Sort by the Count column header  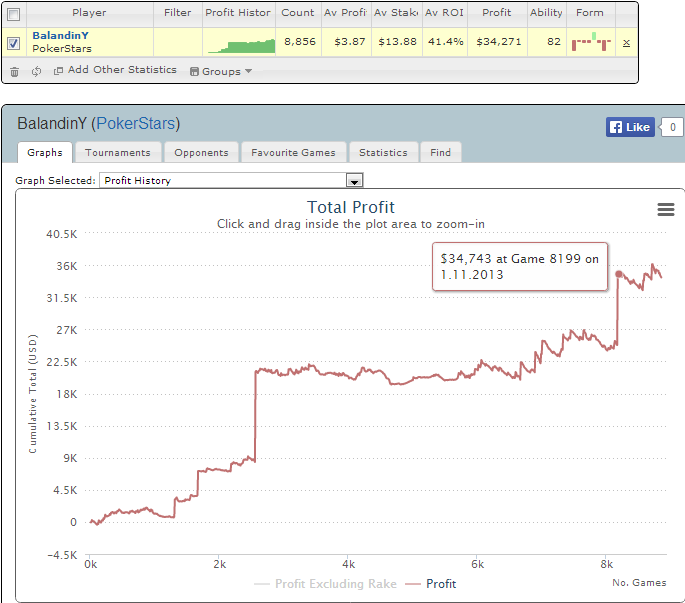(298, 13)
